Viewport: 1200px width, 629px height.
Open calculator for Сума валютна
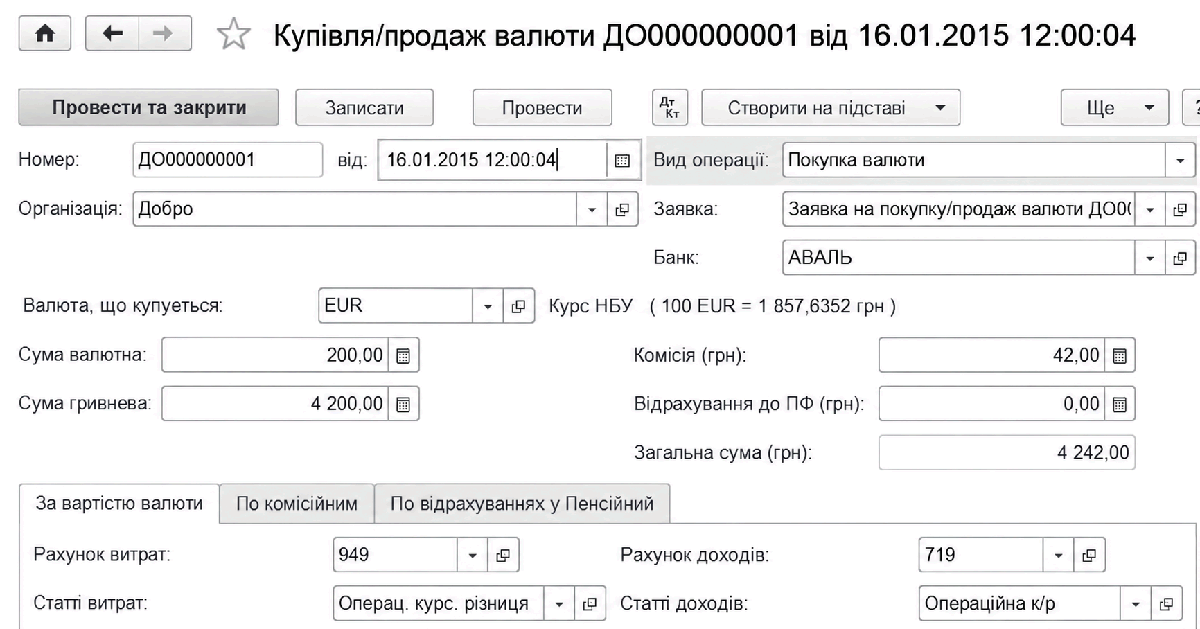tap(404, 355)
